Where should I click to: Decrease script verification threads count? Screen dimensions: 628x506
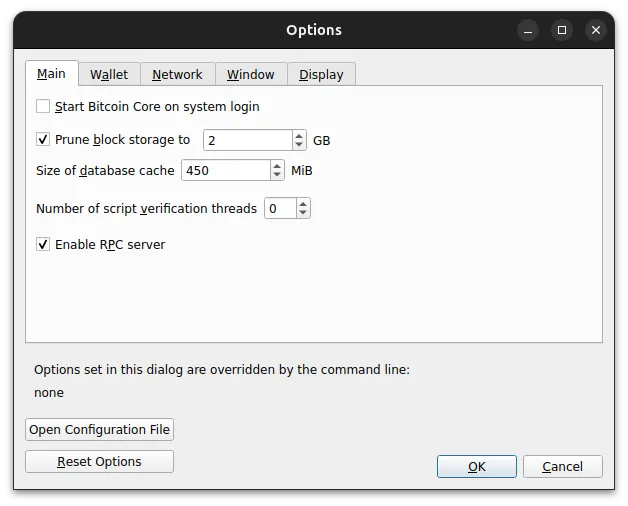click(303, 213)
